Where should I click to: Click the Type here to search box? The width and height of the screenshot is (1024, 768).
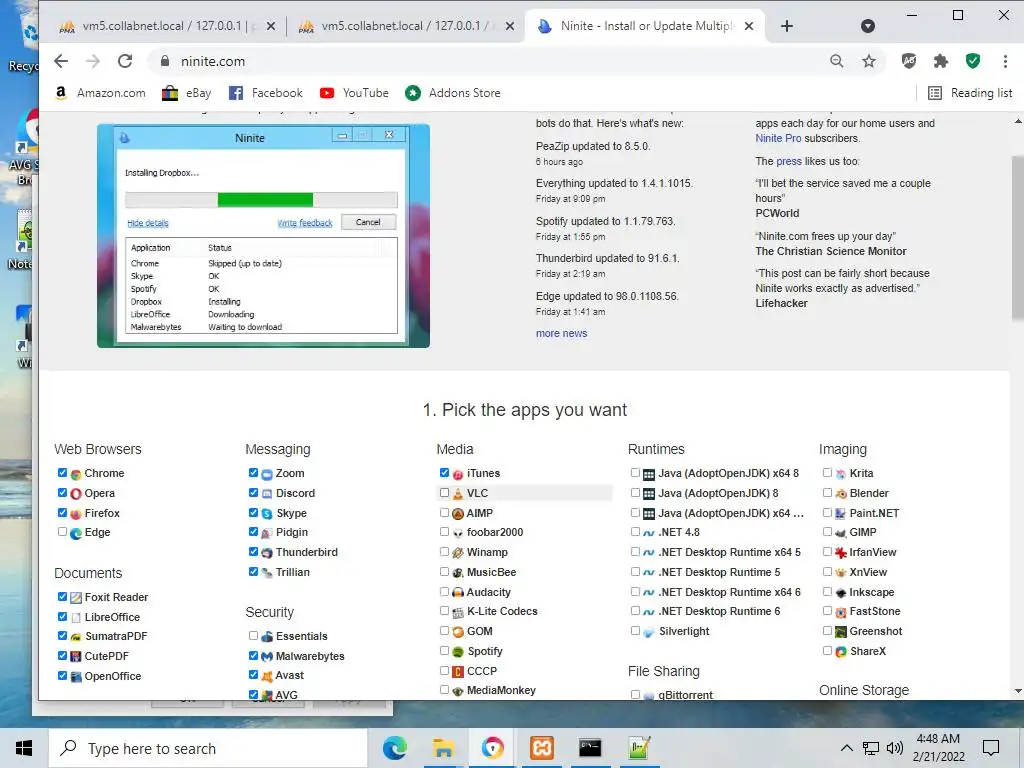point(208,748)
